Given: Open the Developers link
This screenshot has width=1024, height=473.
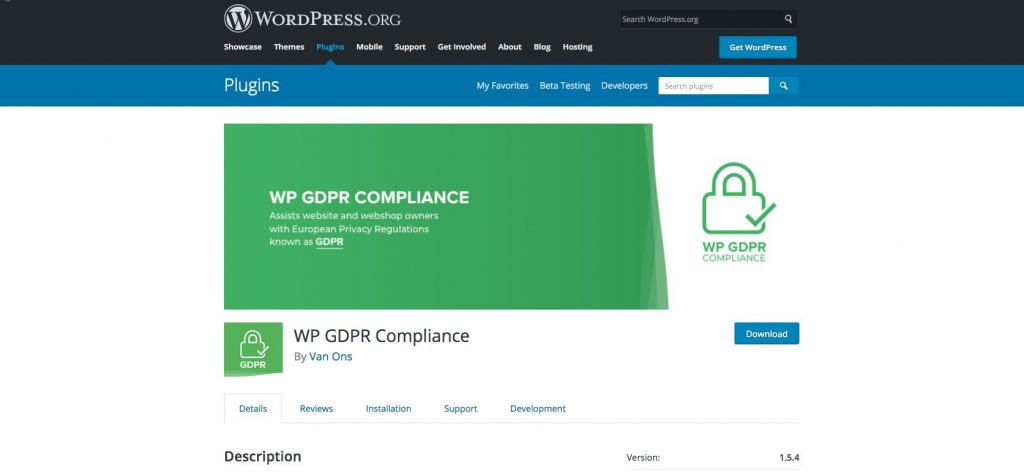Looking at the screenshot, I should [624, 86].
